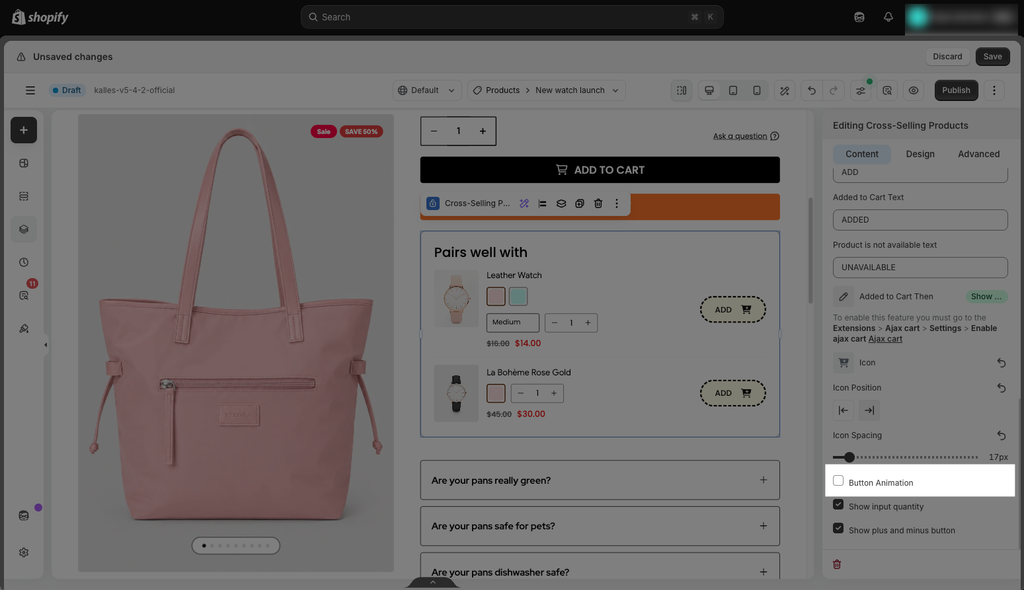This screenshot has width=1024, height=590.
Task: Reset the Icon setting with revert arrow
Action: click(1001, 363)
